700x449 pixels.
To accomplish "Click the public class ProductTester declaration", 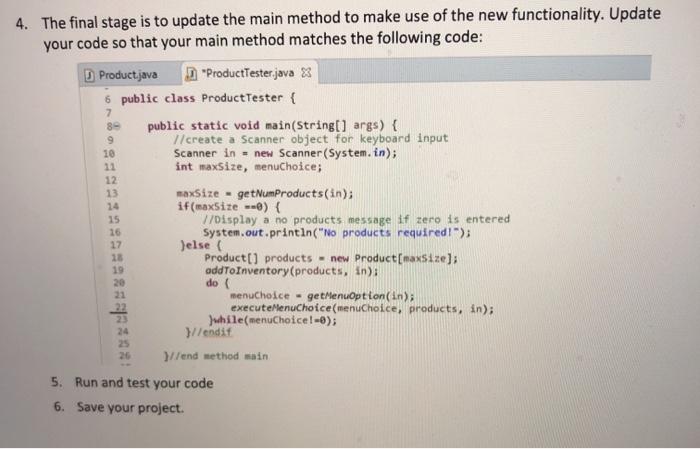I will click(208, 98).
